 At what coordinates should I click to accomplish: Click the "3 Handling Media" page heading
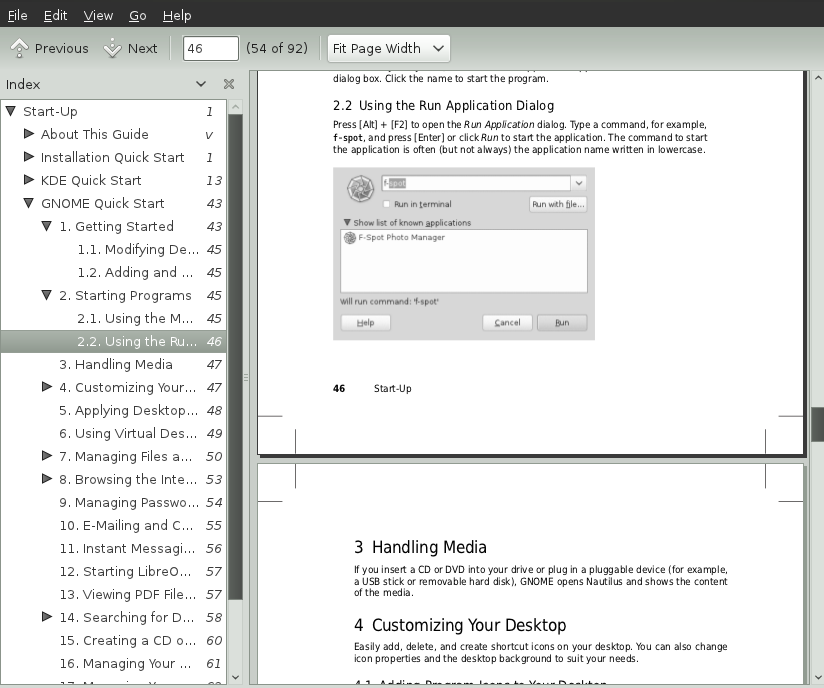420,547
